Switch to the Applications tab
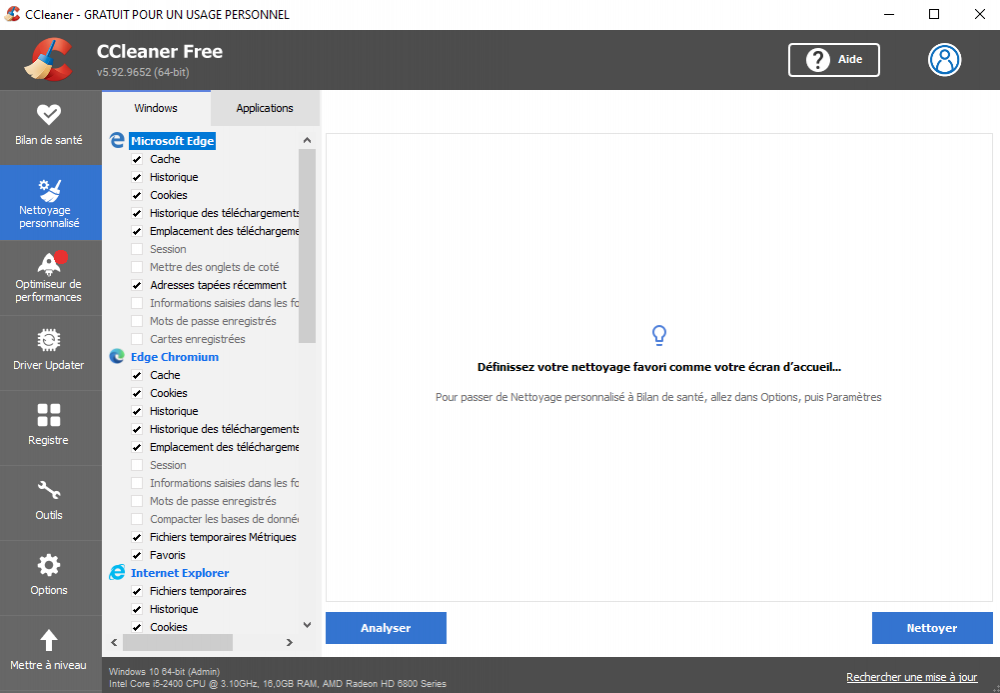 coord(265,108)
